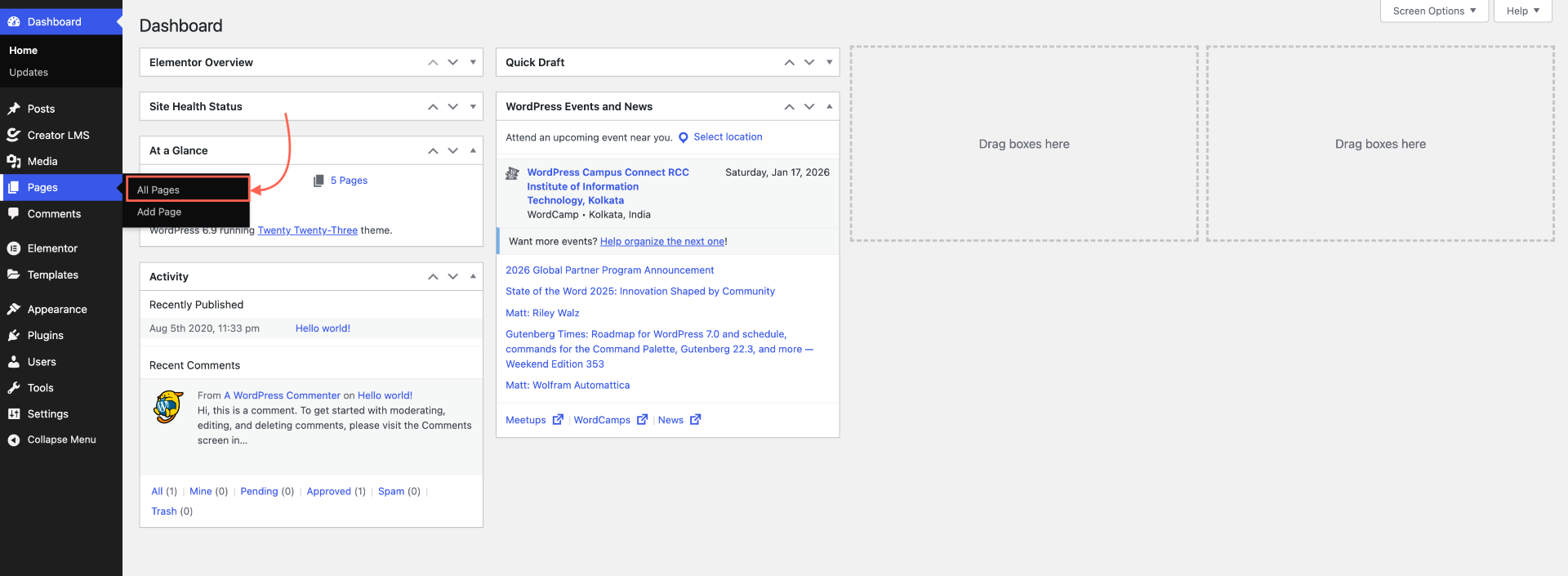Open the WordPress Campus Connect RCC event

click(608, 186)
